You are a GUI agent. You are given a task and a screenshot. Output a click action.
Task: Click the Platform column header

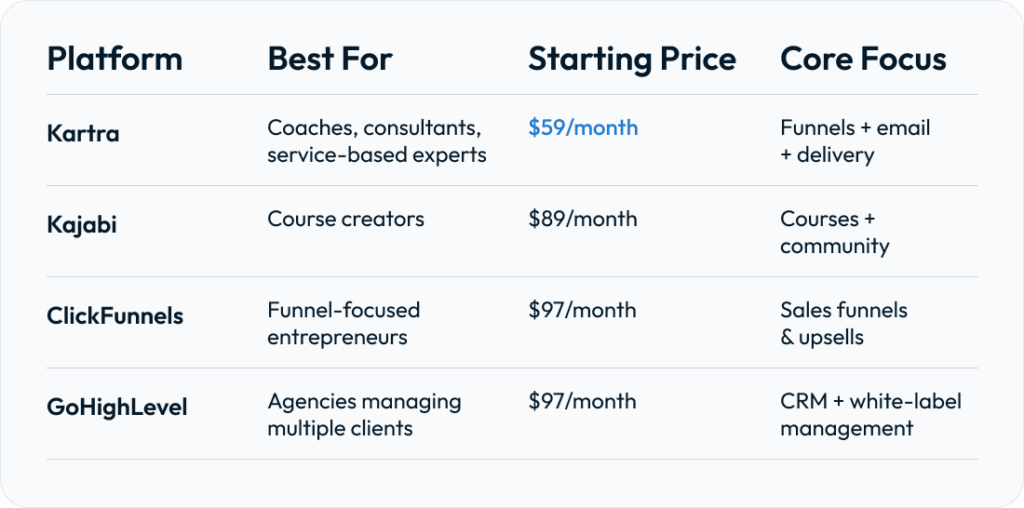114,59
